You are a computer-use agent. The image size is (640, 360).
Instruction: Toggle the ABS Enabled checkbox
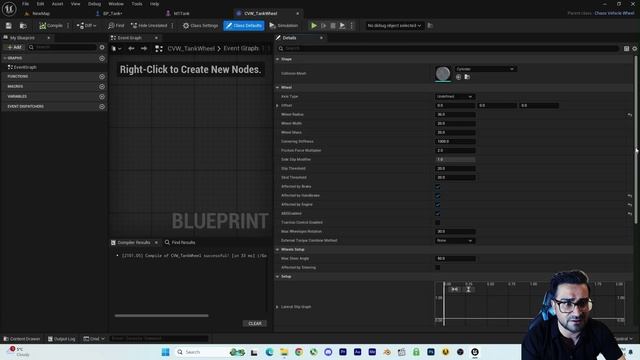coord(438,213)
